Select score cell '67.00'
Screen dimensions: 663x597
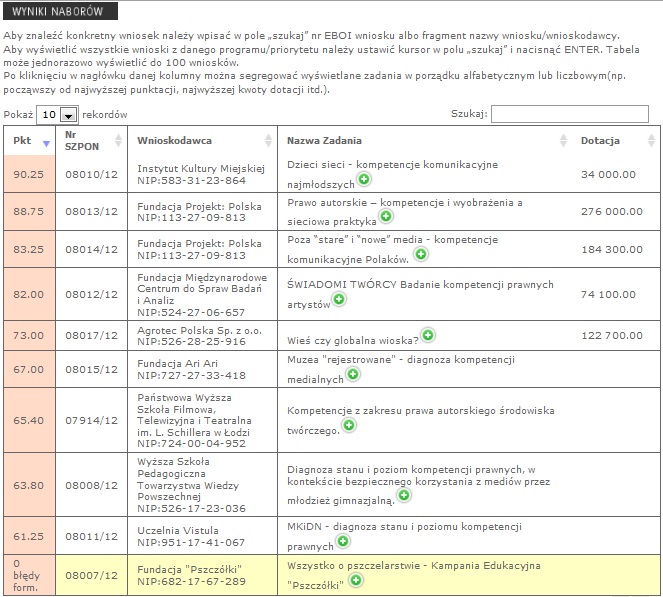(x=29, y=369)
